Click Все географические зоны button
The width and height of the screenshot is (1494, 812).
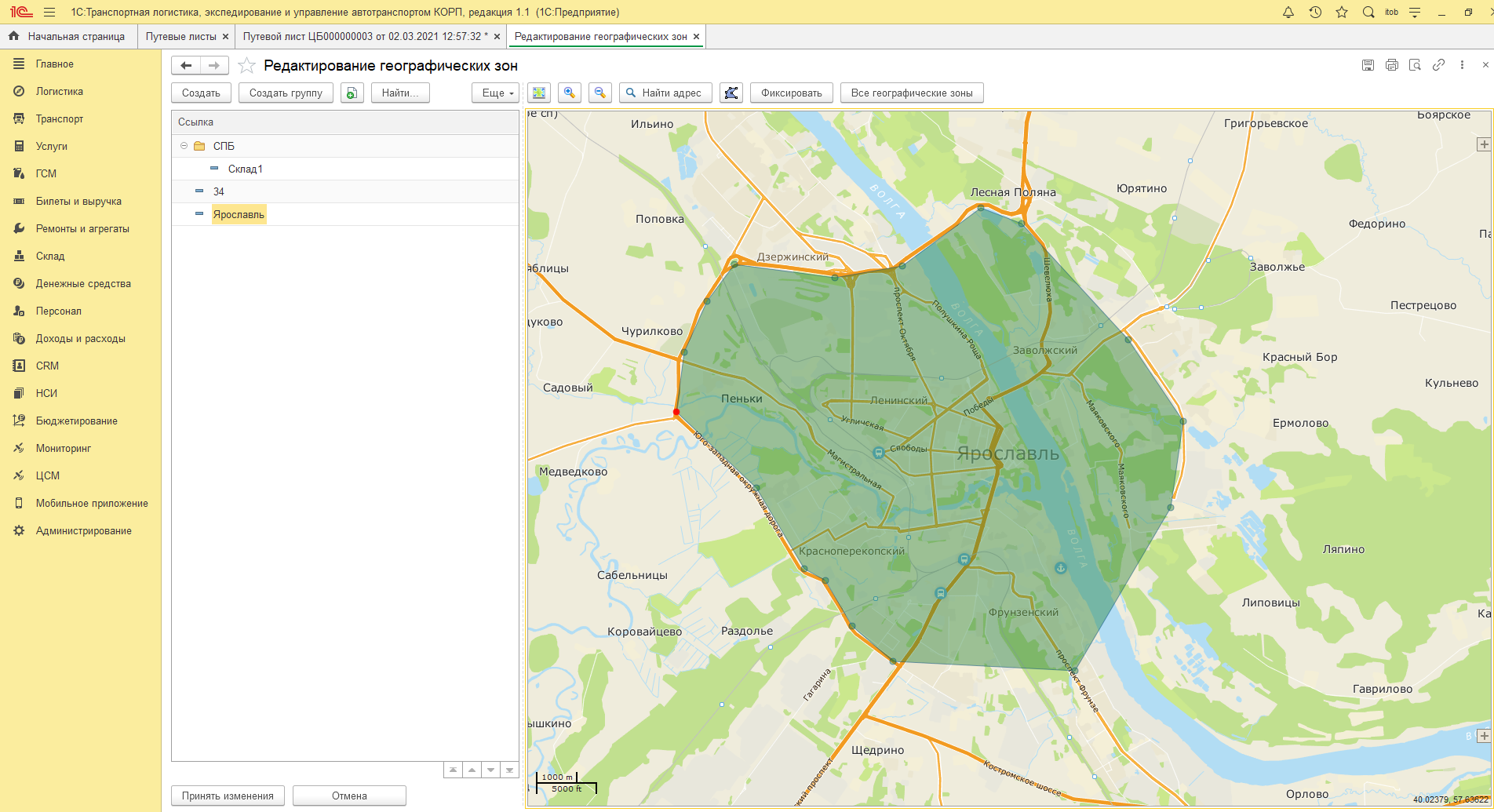(x=912, y=93)
